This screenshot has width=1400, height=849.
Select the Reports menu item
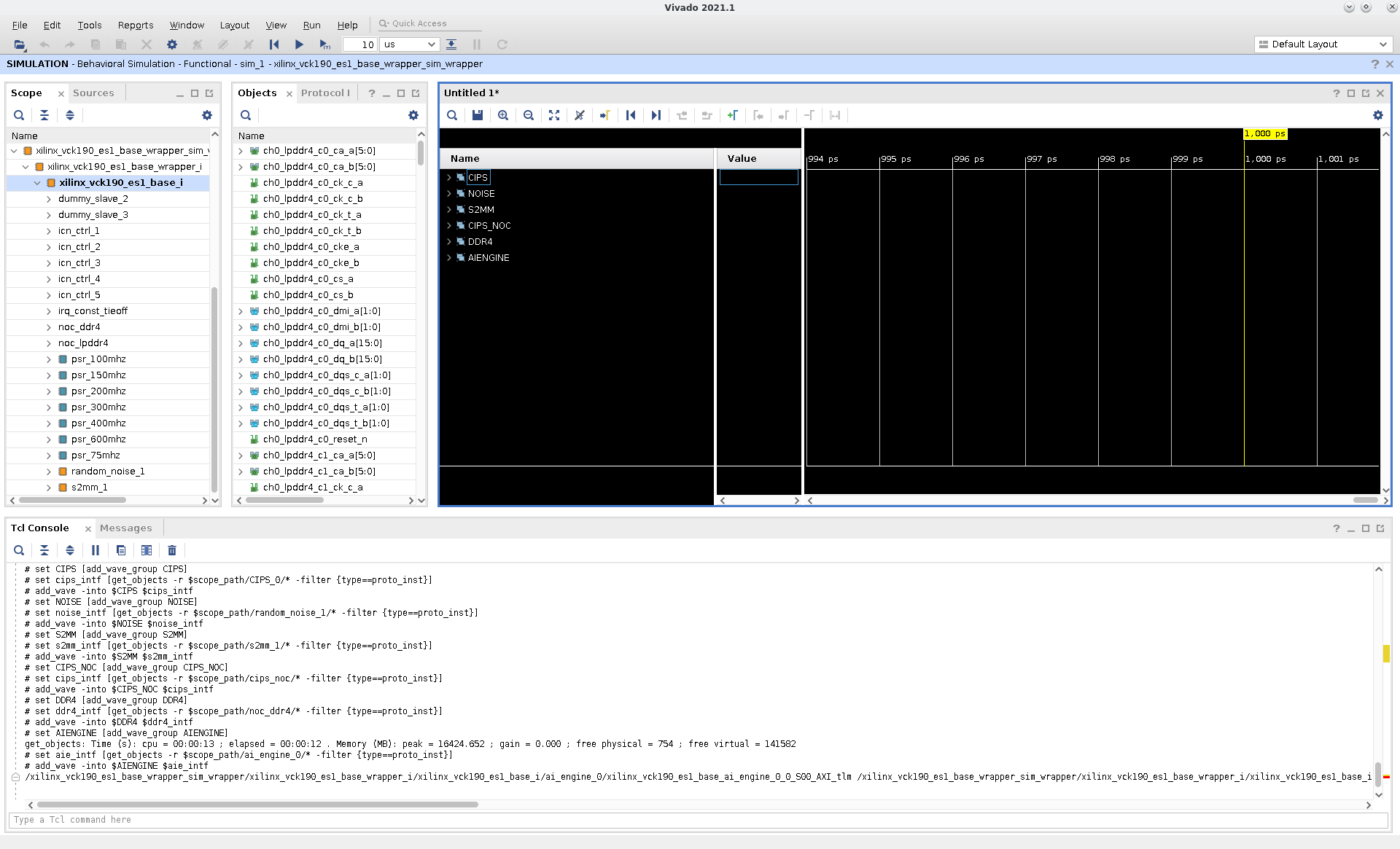pos(134,23)
